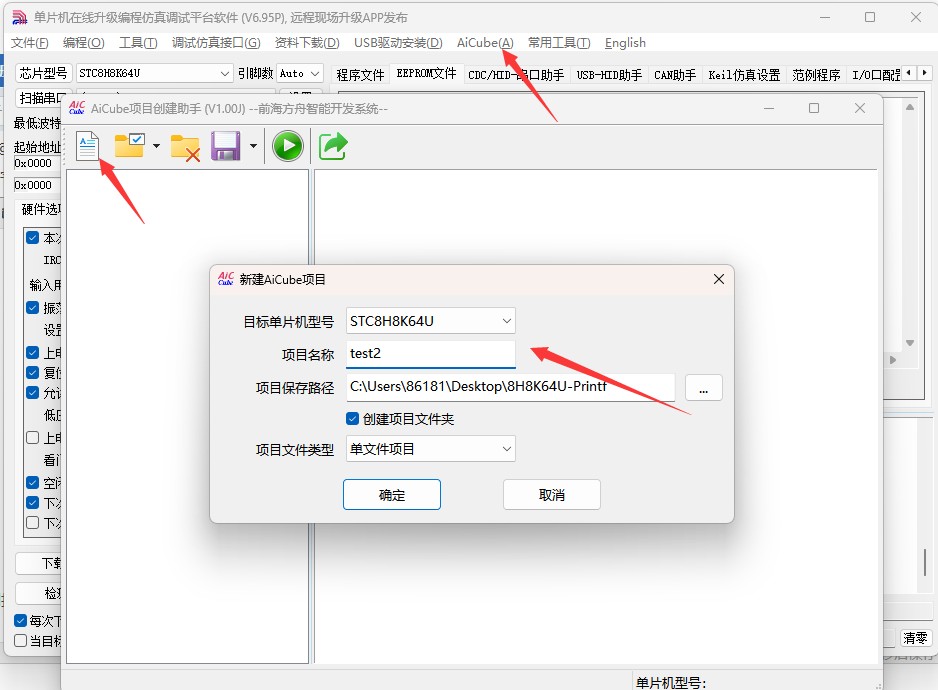Toggle the 振 hardware option checkbox

(x=33, y=308)
